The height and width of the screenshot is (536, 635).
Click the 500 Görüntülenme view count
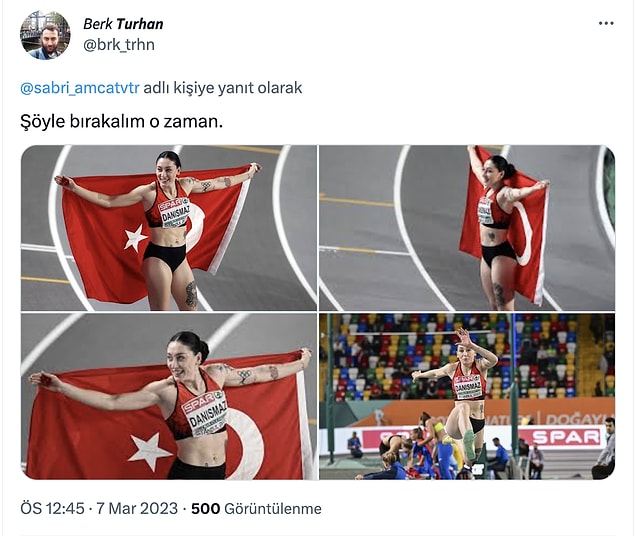pos(256,508)
